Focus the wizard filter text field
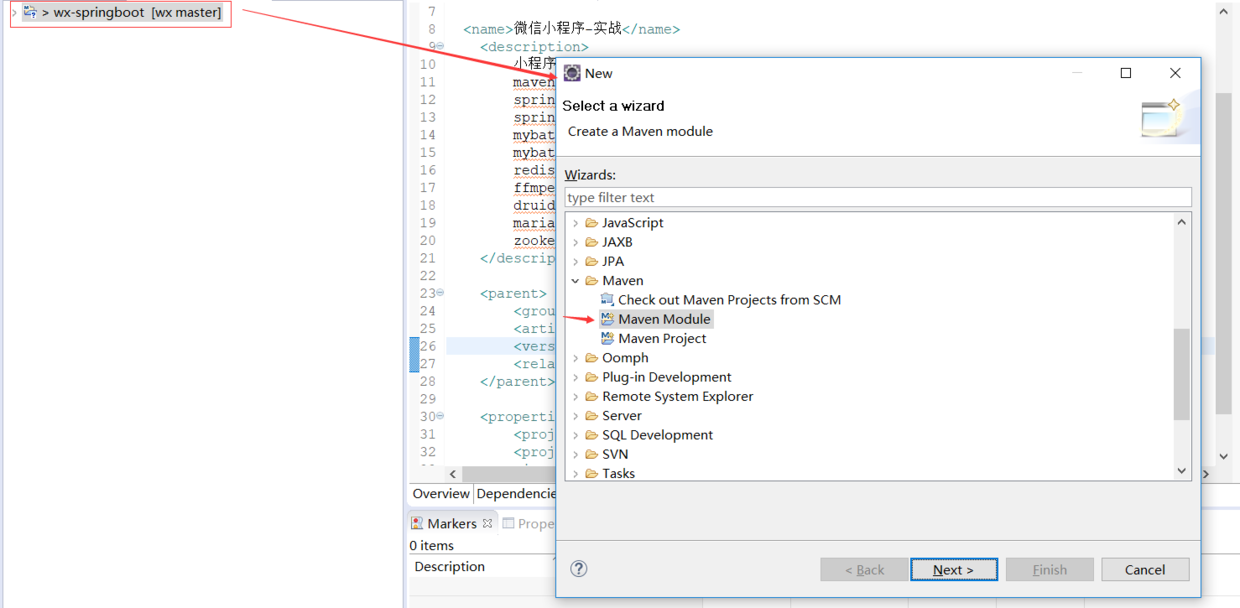1240x608 pixels. tap(878, 197)
